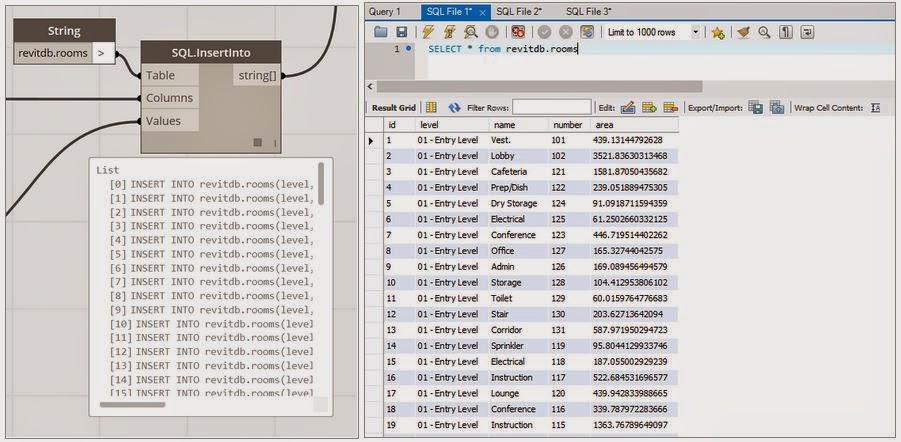The image size is (901, 442).
Task: Click the grayed Commit checkmark icon
Action: point(544,32)
